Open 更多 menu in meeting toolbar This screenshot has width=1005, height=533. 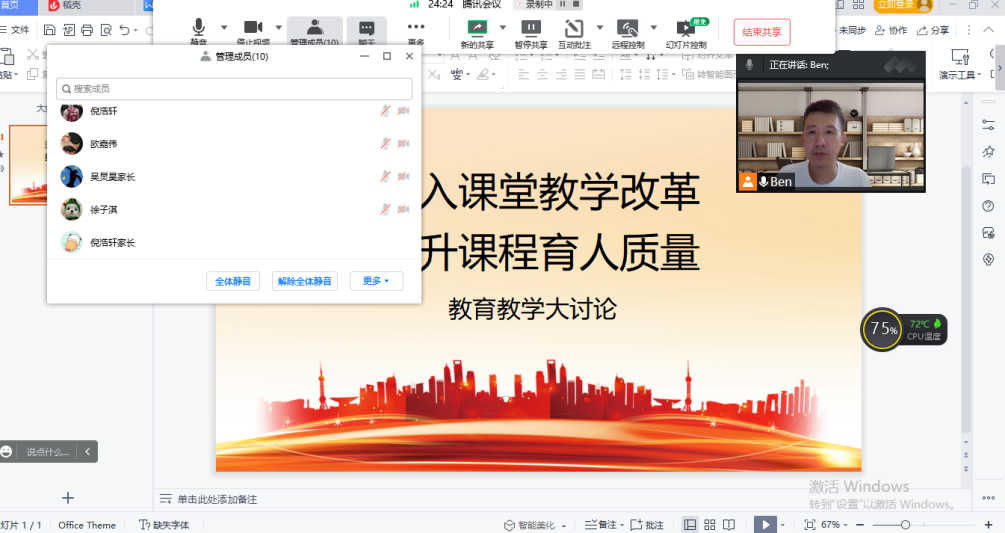(416, 30)
